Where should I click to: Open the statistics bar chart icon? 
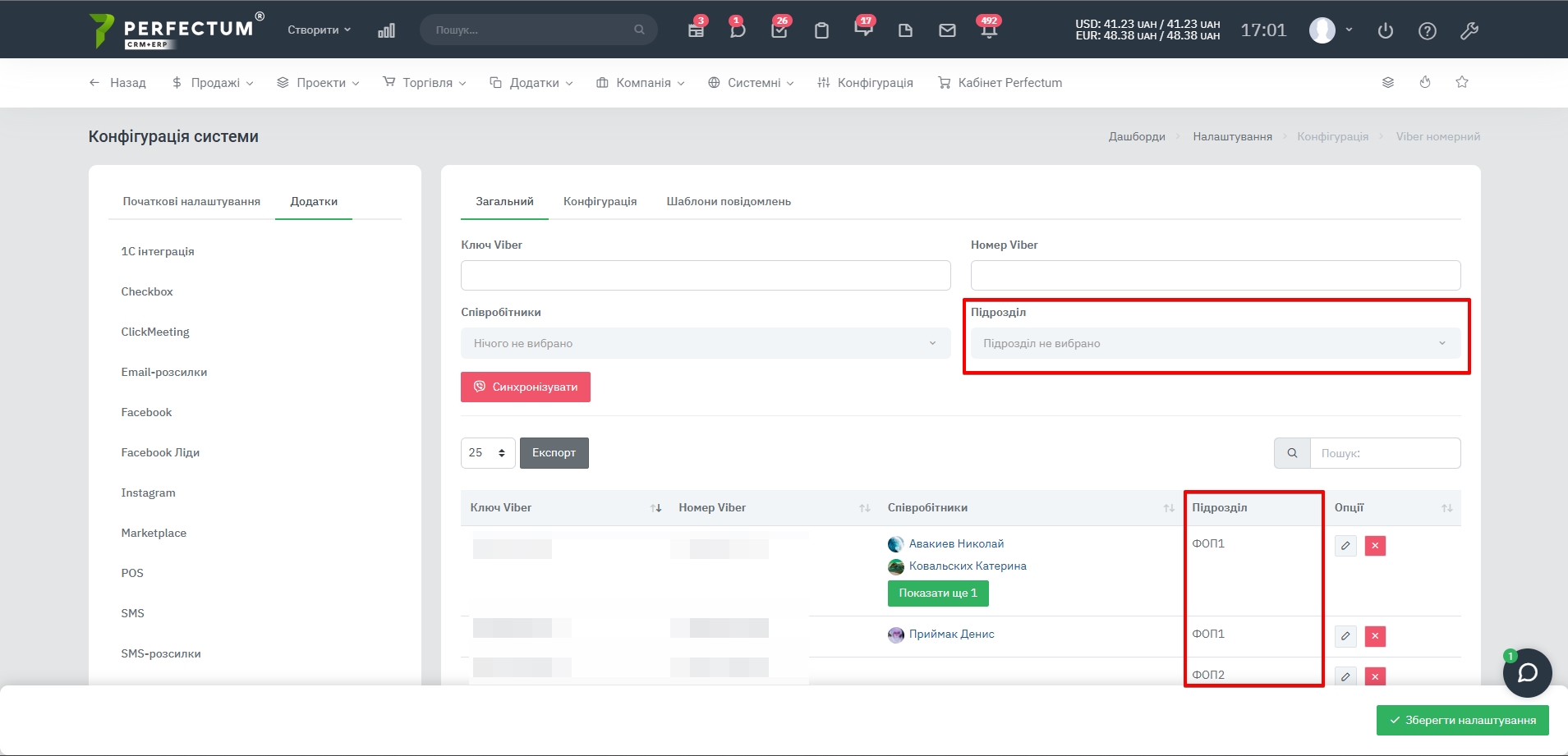click(386, 30)
